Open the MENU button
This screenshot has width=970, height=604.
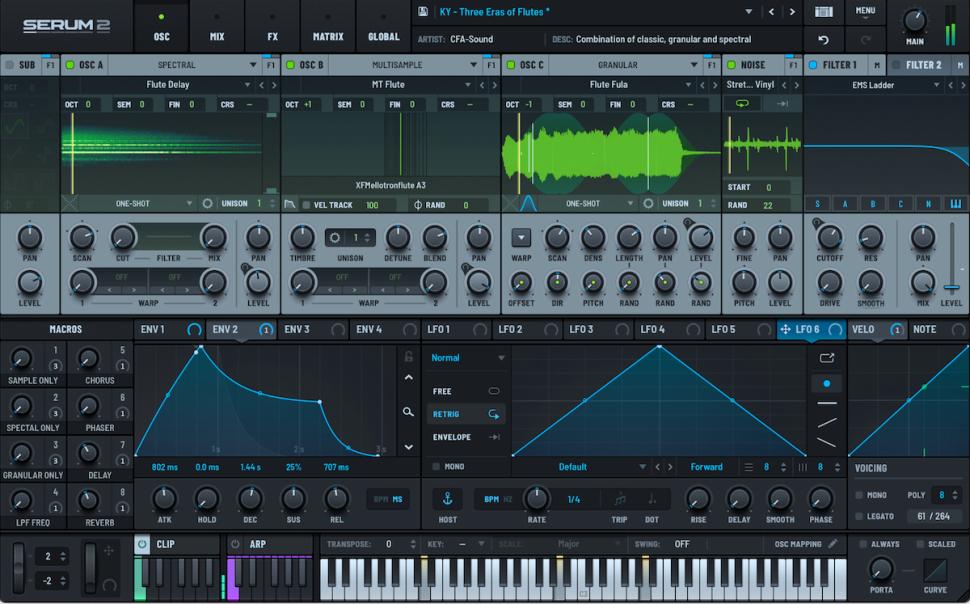(x=865, y=12)
